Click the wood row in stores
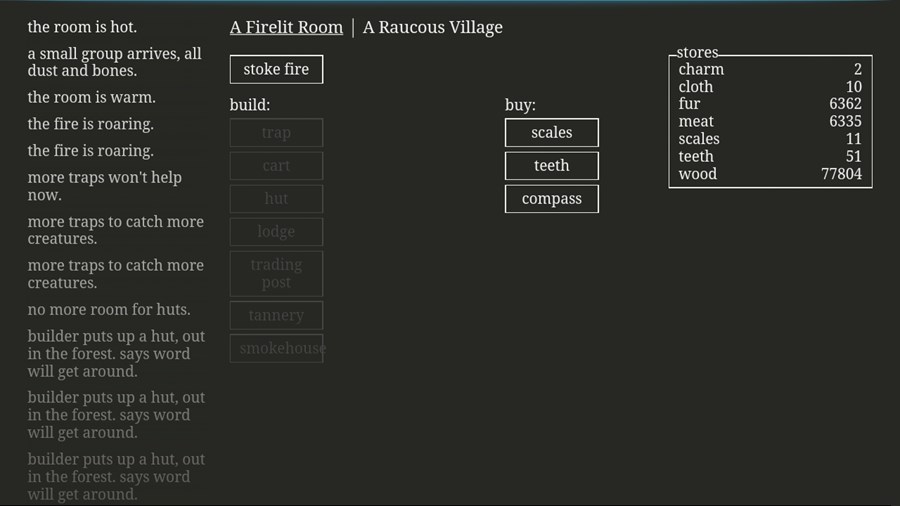The image size is (900, 506). tap(769, 174)
